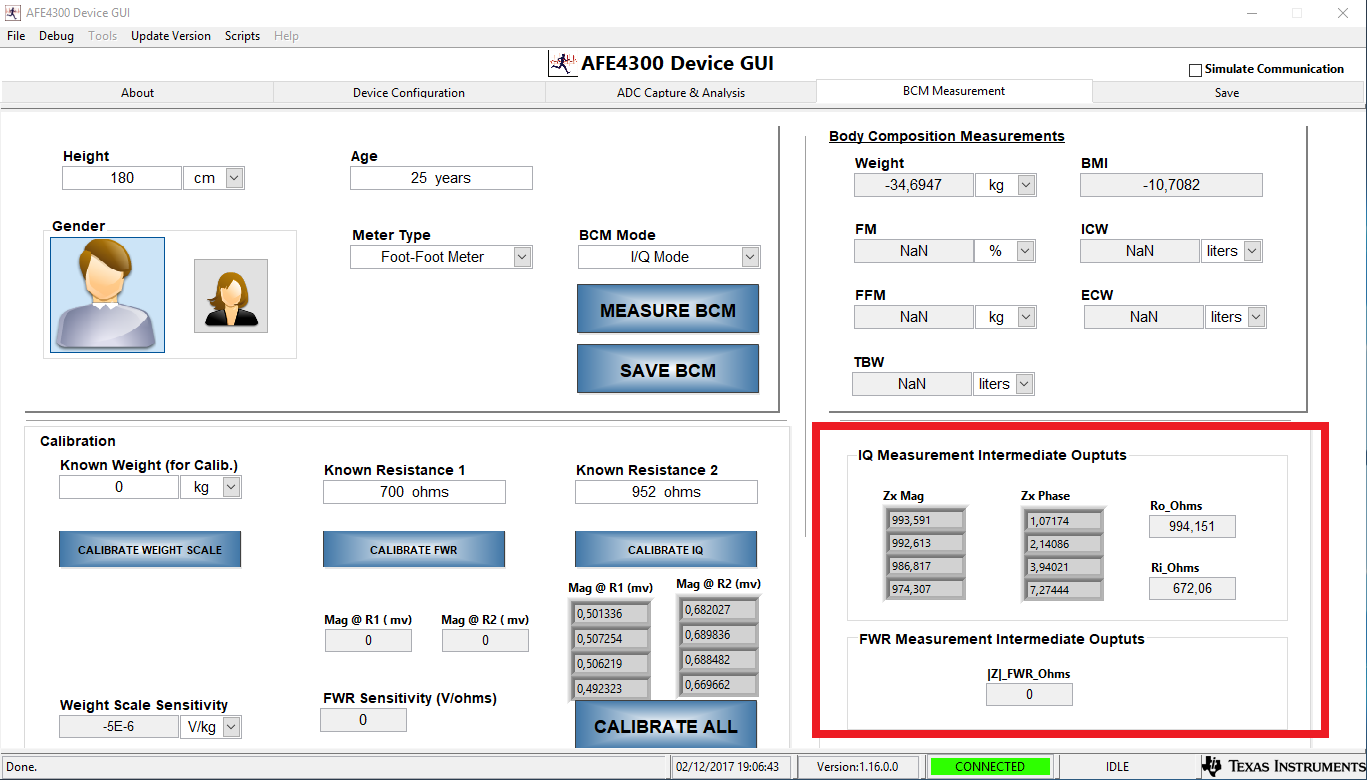This screenshot has height=780, width=1367.
Task: Click the Done. status bar message
Action: pyautogui.click(x=22, y=767)
